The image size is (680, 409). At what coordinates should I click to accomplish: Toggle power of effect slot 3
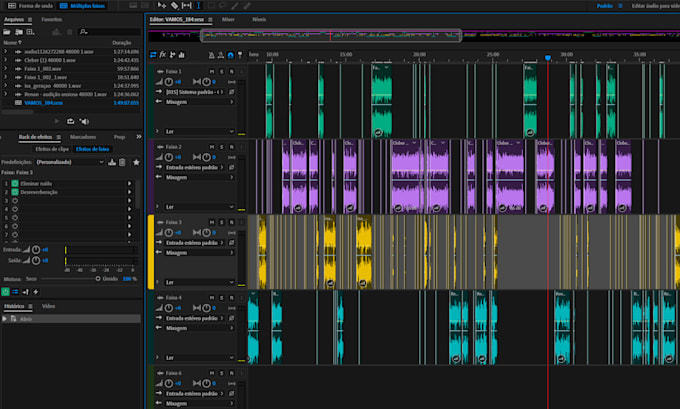tap(15, 201)
